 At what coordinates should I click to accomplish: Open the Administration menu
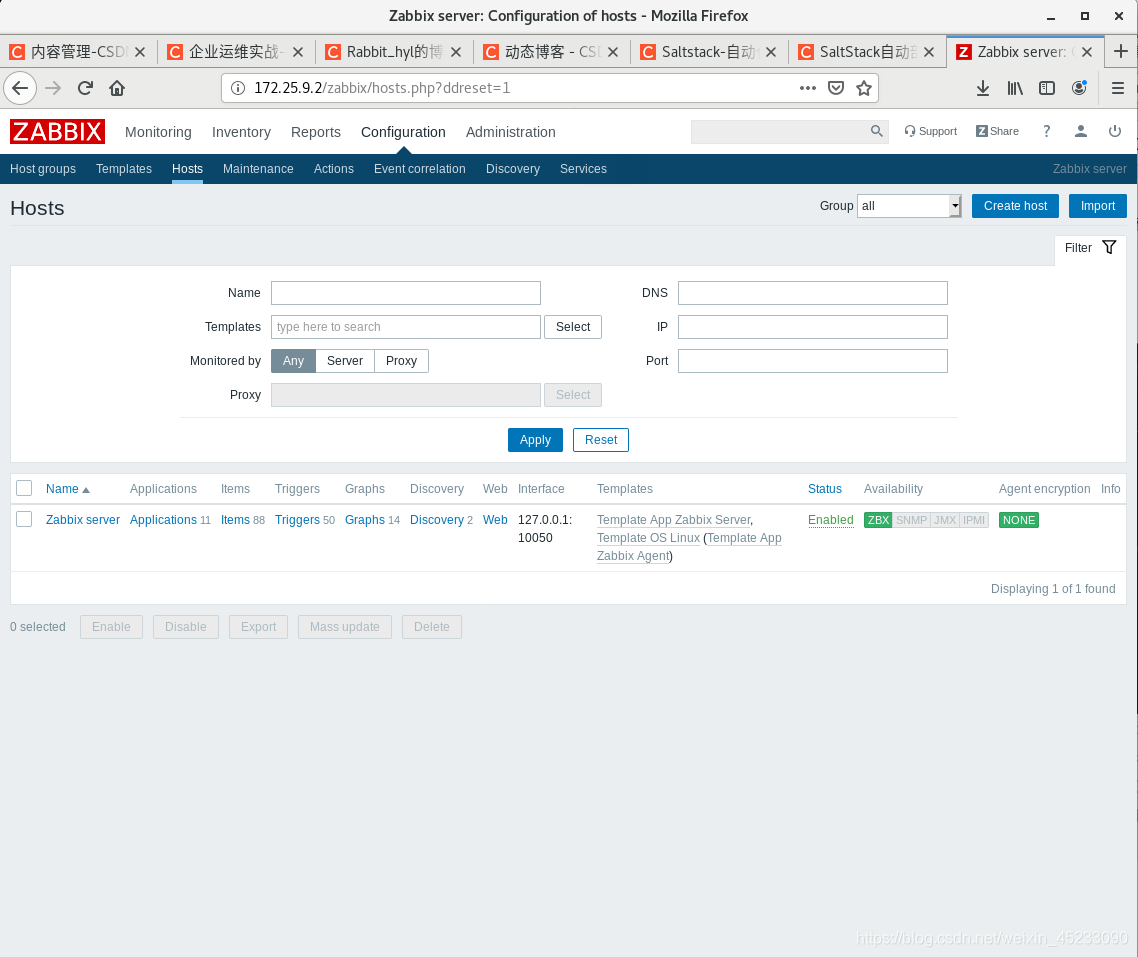pos(511,132)
